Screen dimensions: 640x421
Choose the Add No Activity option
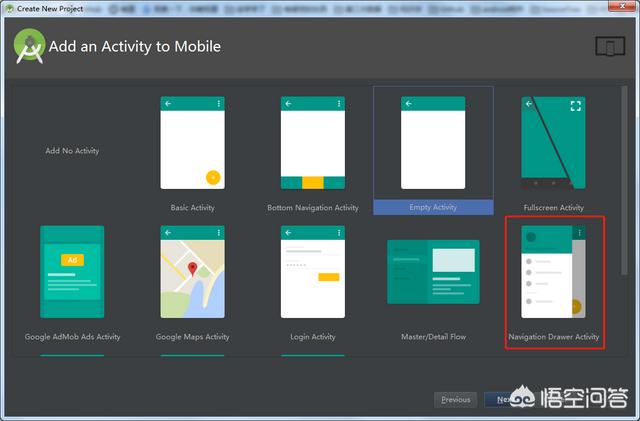click(x=72, y=151)
